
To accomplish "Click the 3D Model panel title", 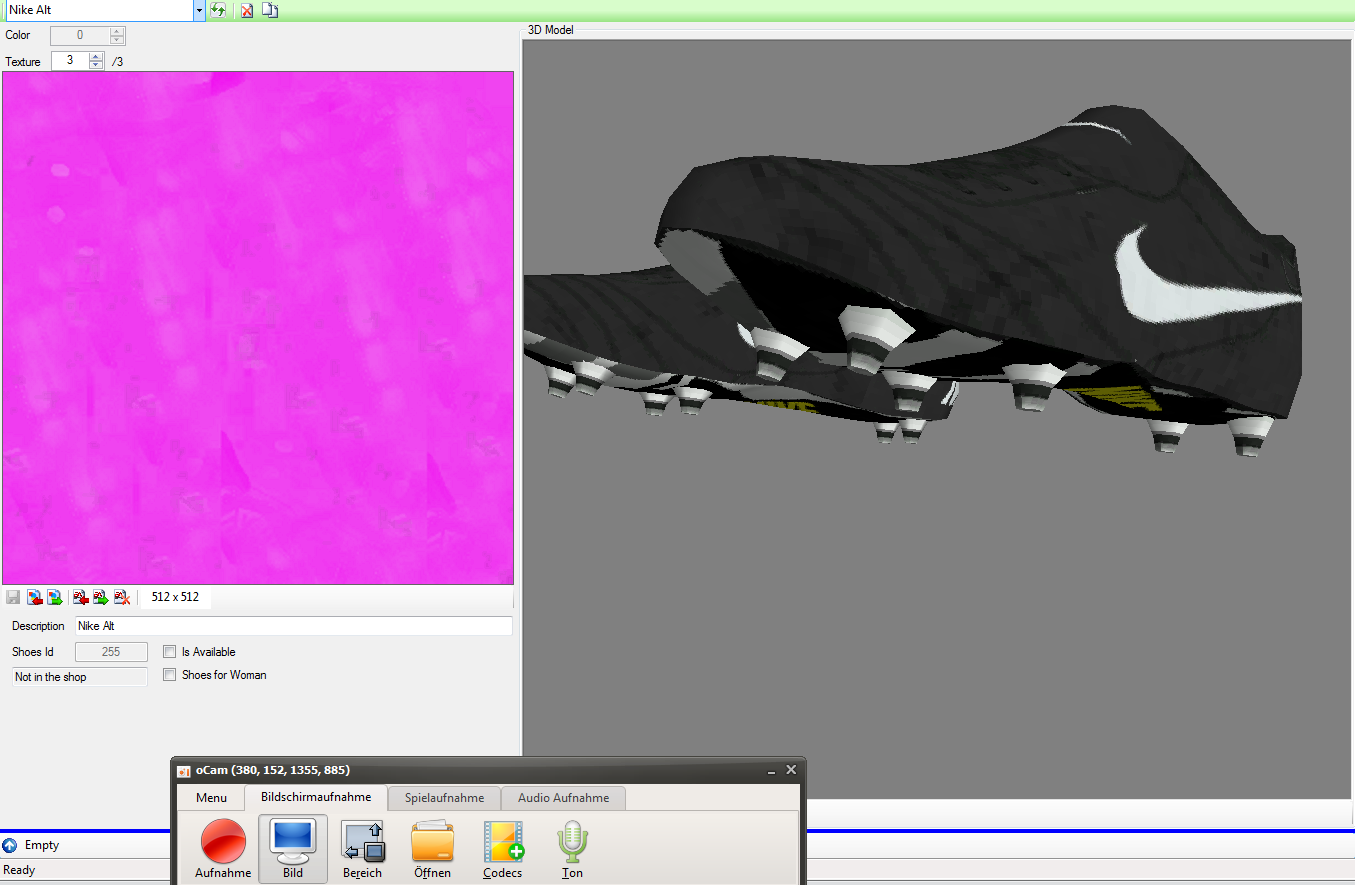I will pyautogui.click(x=551, y=30).
